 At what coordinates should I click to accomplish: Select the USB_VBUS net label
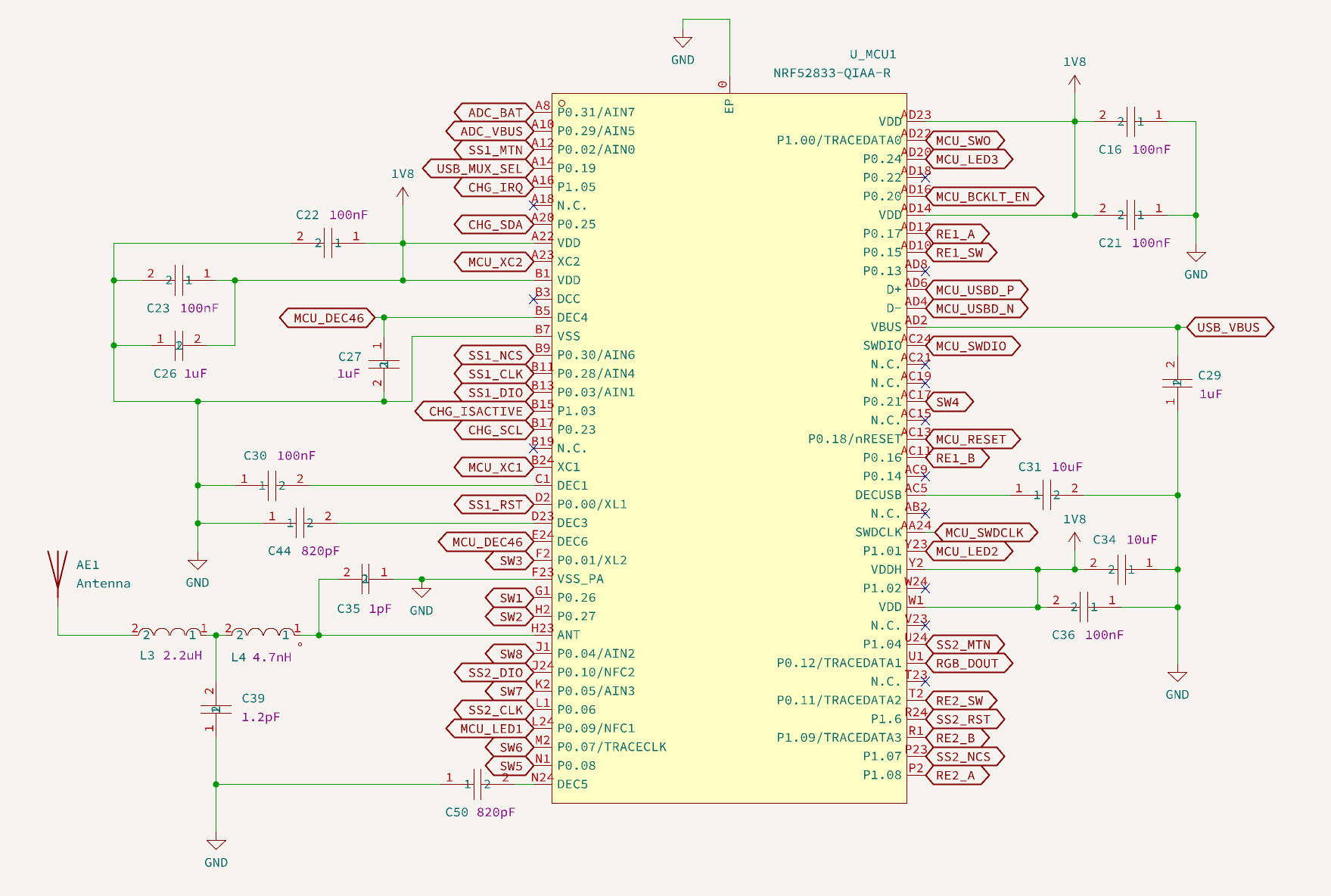point(1230,327)
